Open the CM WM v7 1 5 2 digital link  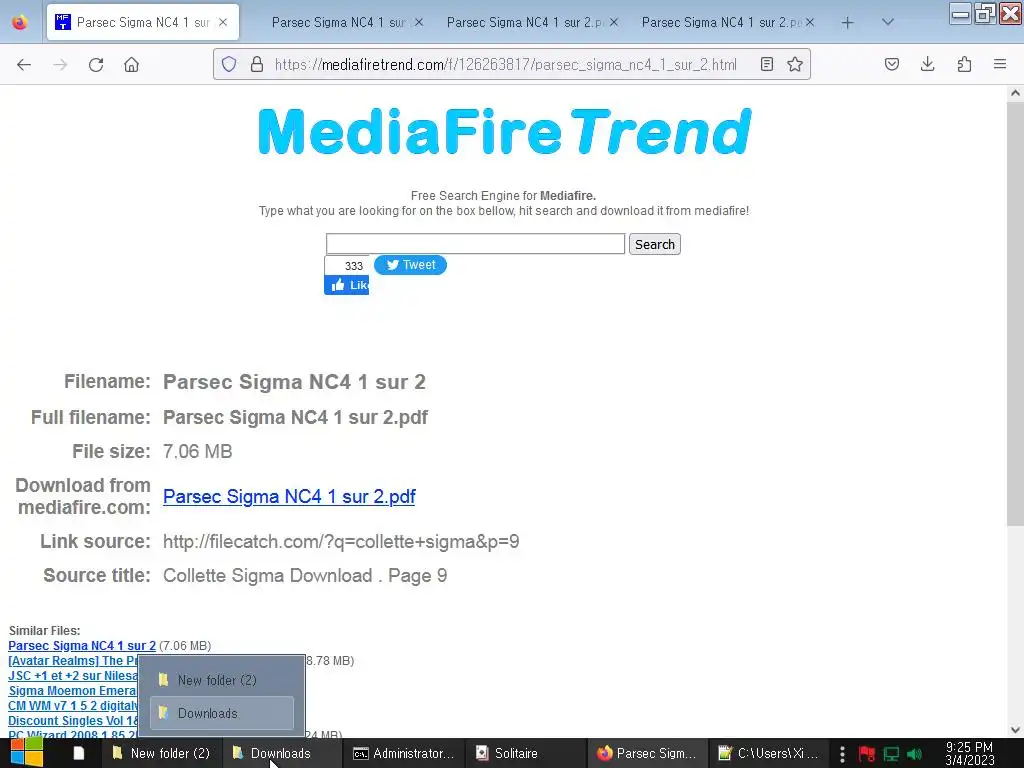[72, 705]
